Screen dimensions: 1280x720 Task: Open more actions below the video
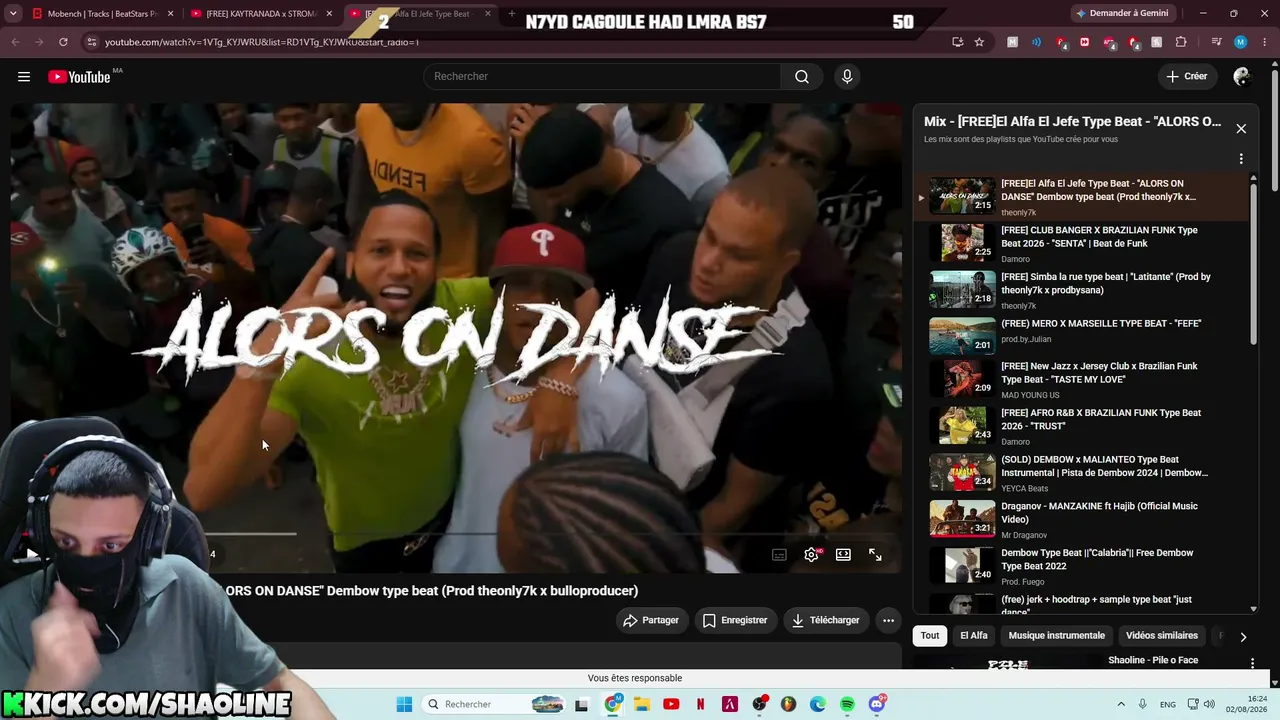pos(888,621)
